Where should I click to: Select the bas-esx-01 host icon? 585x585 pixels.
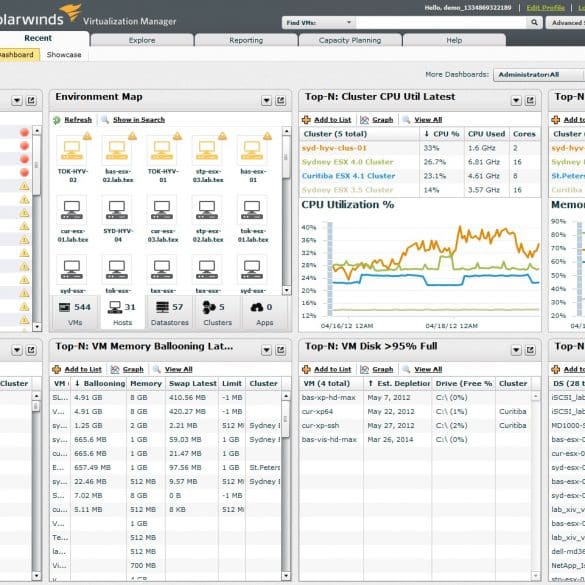pyautogui.click(x=253, y=150)
